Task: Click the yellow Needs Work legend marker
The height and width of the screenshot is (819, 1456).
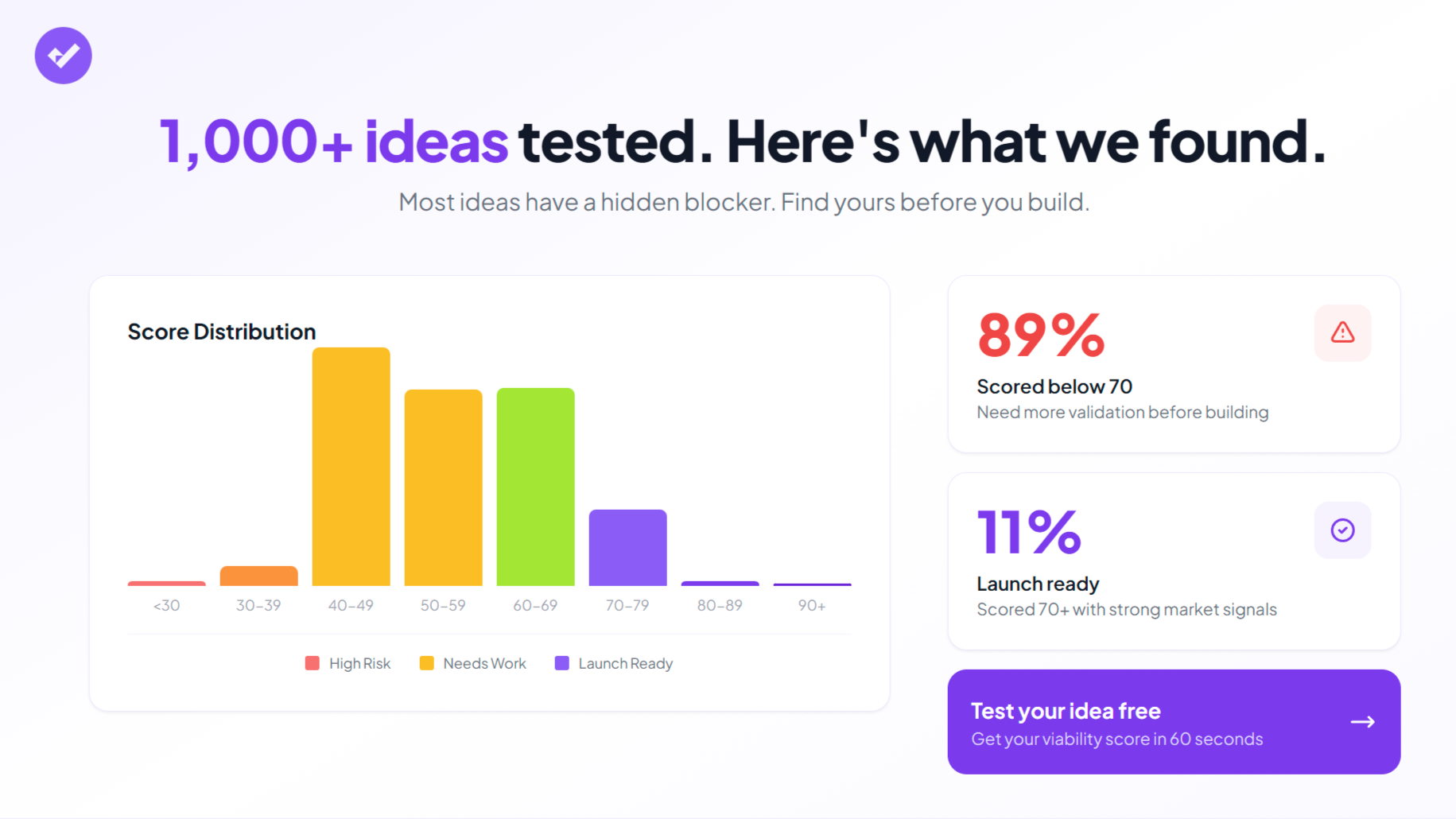Action: coord(426,662)
